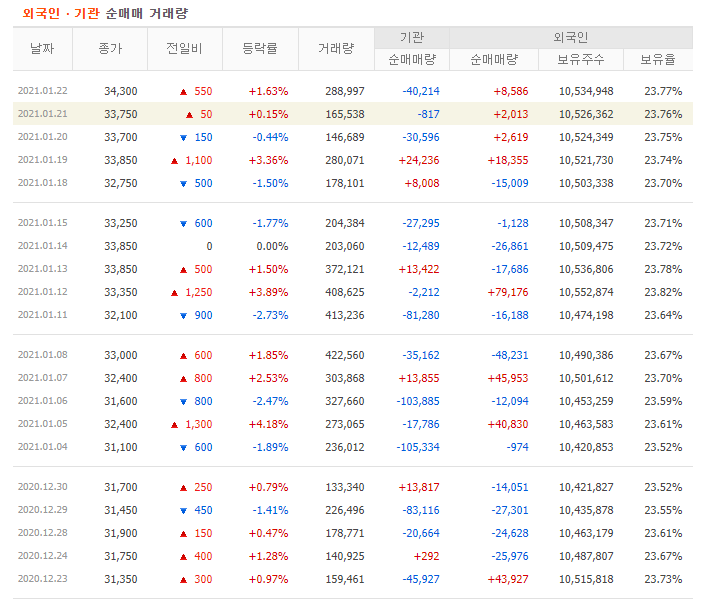Click the 종가 column header

tap(110, 48)
